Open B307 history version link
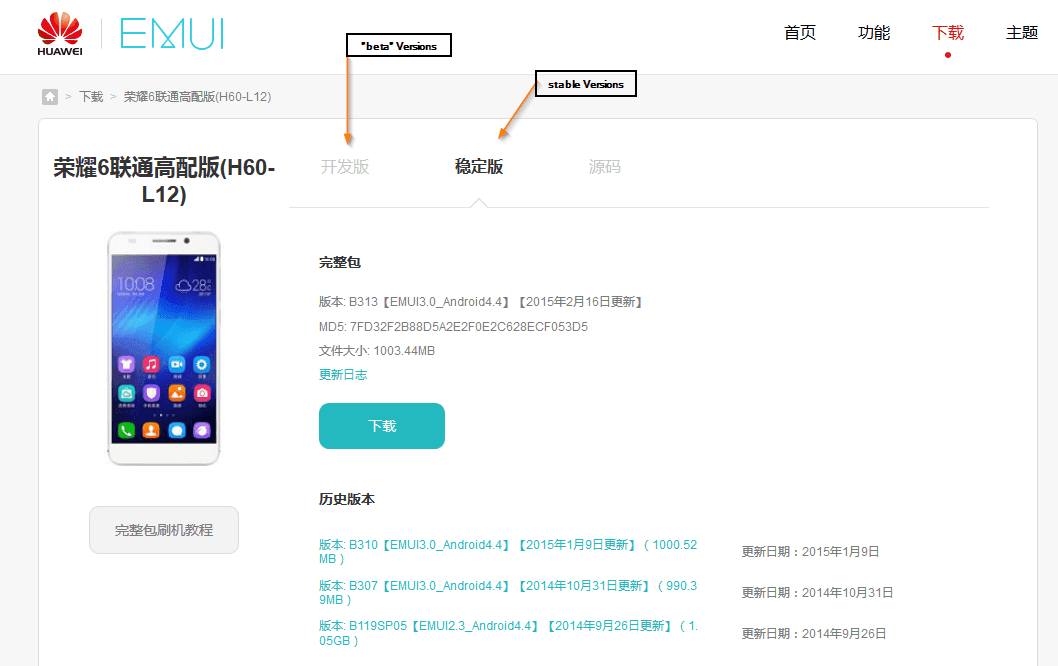The height and width of the screenshot is (666, 1058). click(x=508, y=592)
